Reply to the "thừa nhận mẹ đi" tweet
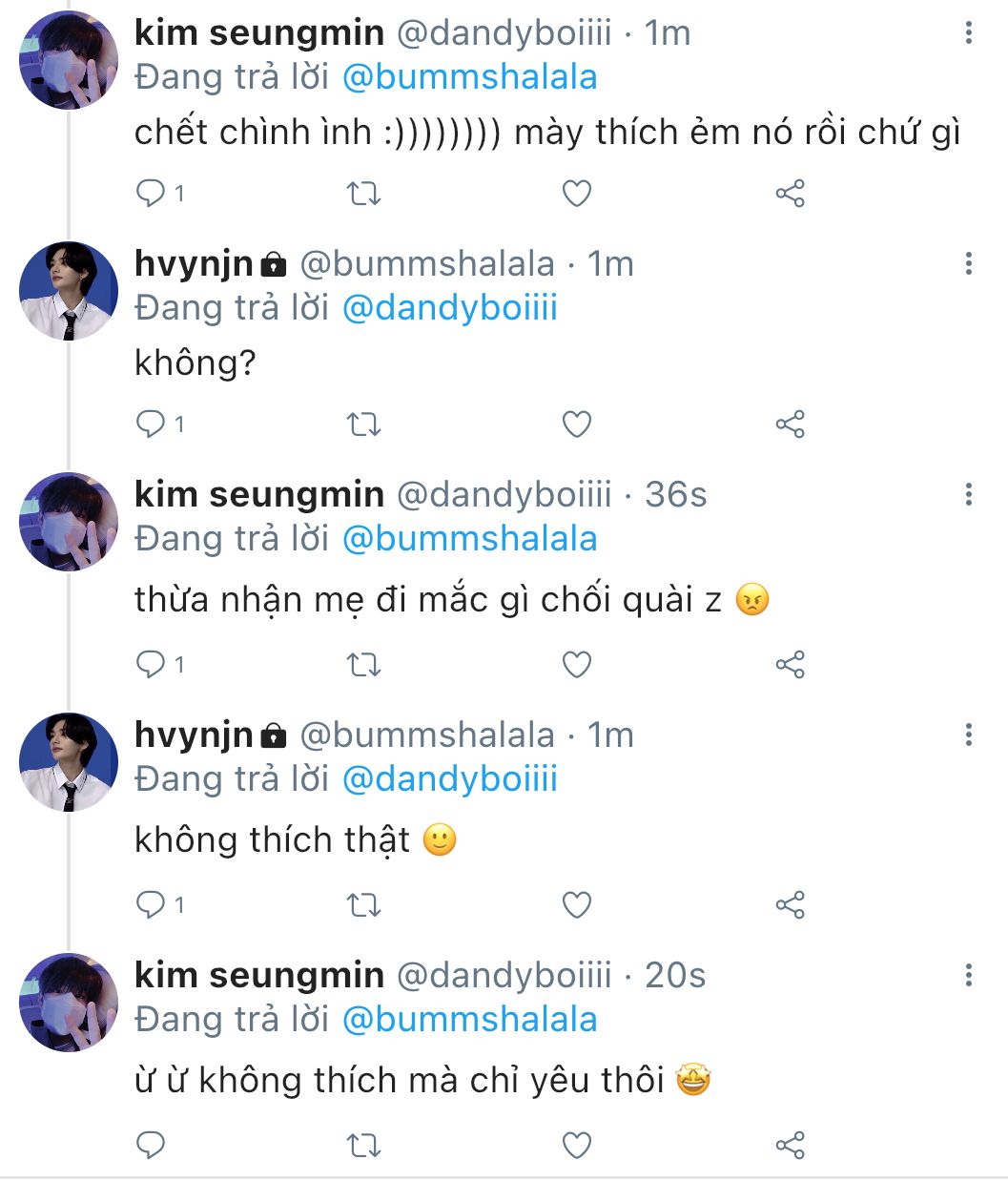Screen dimensions: 1008x1180 pos(151,665)
